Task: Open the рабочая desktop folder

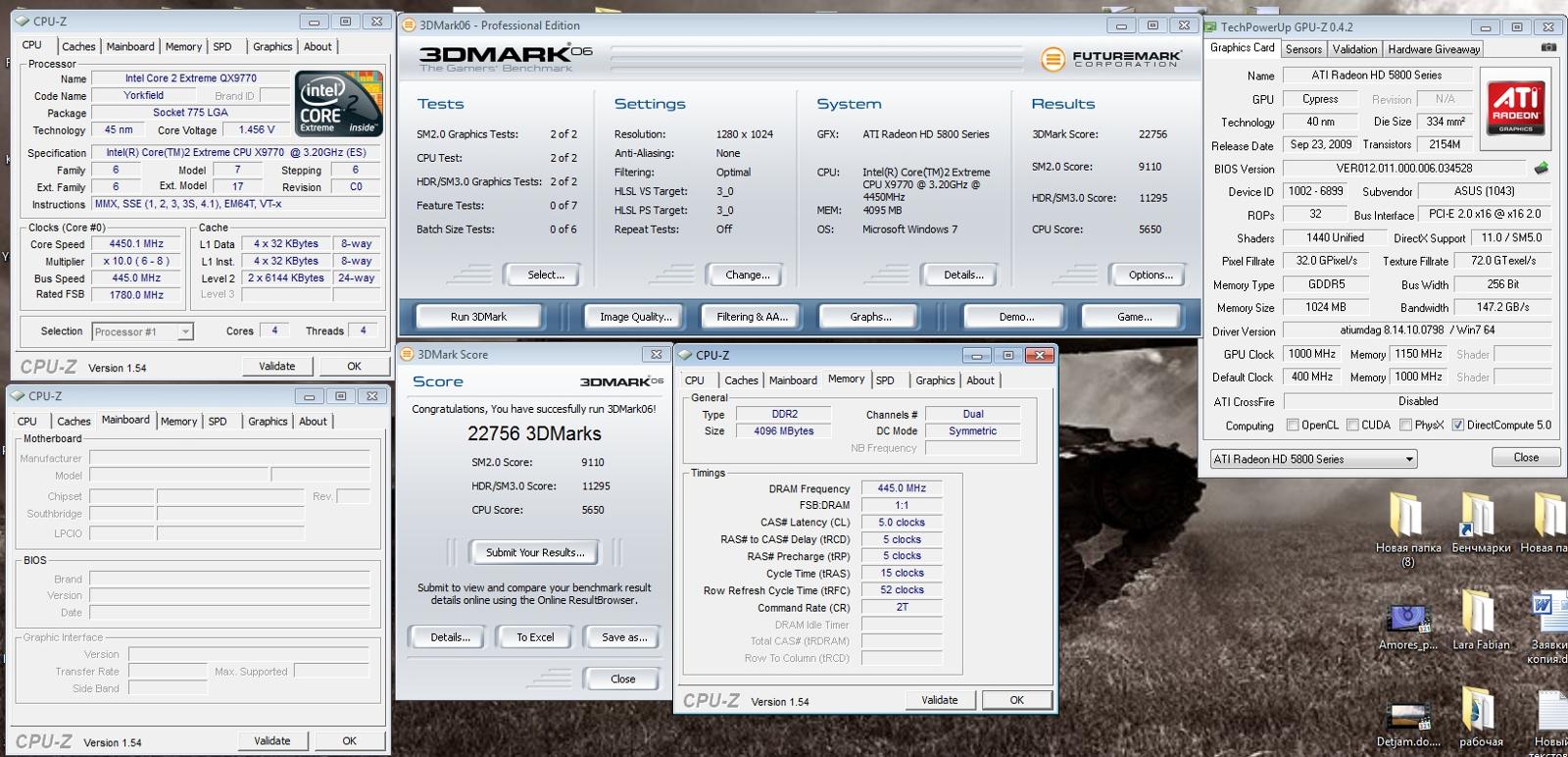Action: (x=1480, y=718)
